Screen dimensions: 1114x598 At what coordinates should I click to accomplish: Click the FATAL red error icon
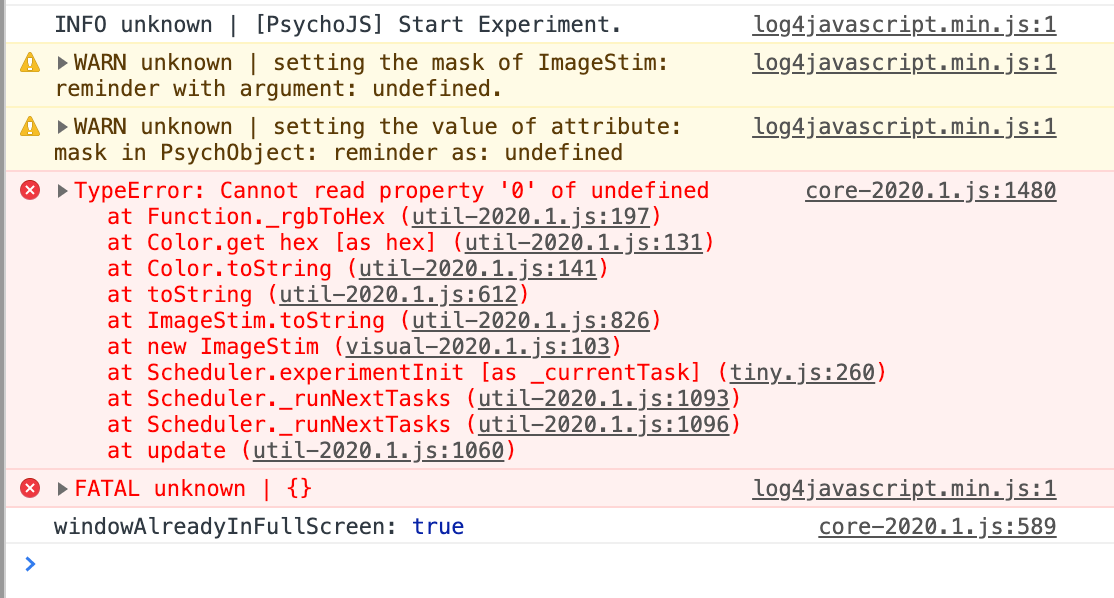[30, 488]
